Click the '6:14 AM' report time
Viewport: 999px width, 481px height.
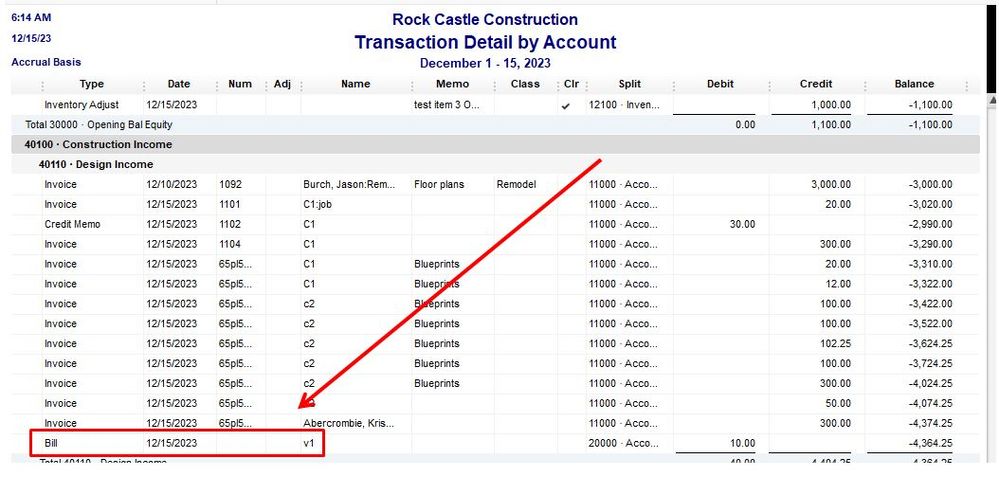[31, 18]
